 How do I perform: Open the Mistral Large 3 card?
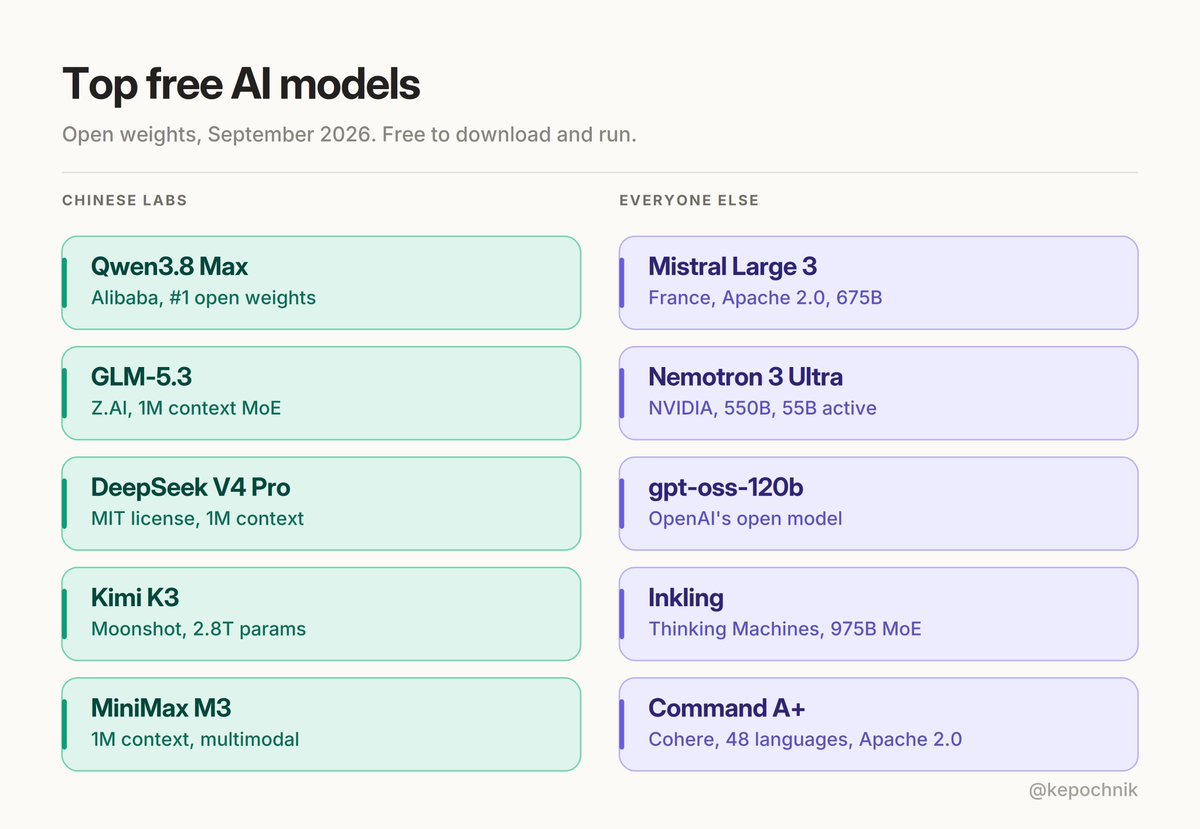[x=878, y=283]
